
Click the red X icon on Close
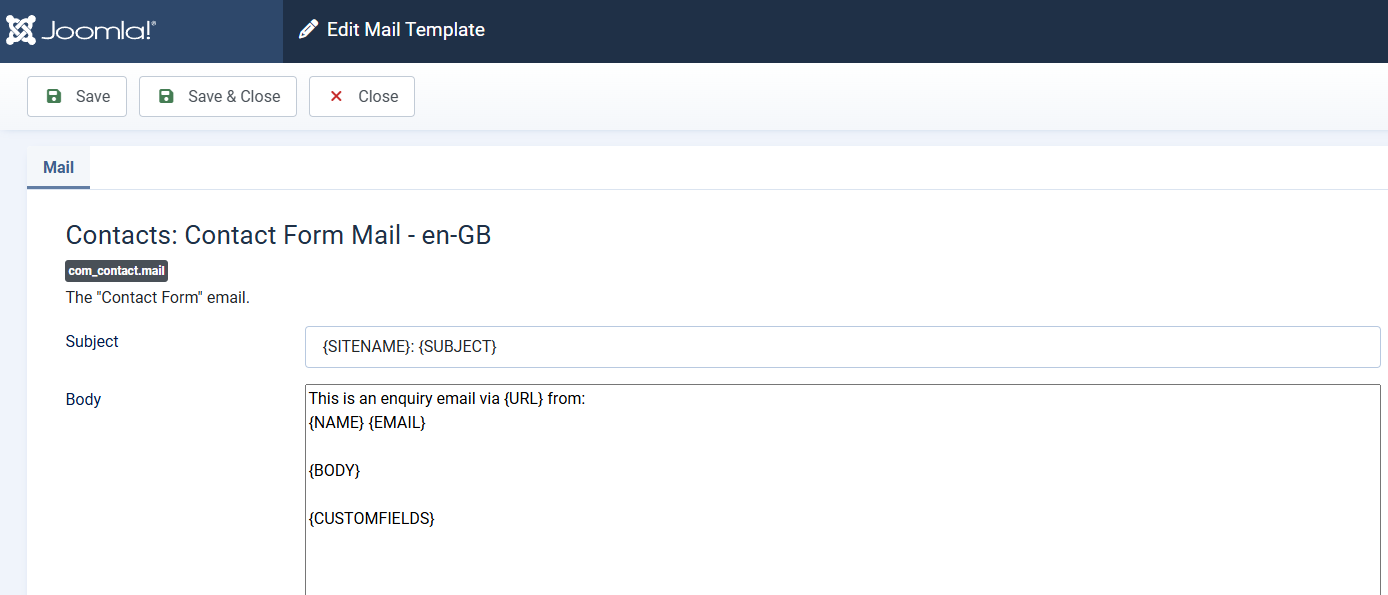pos(335,96)
